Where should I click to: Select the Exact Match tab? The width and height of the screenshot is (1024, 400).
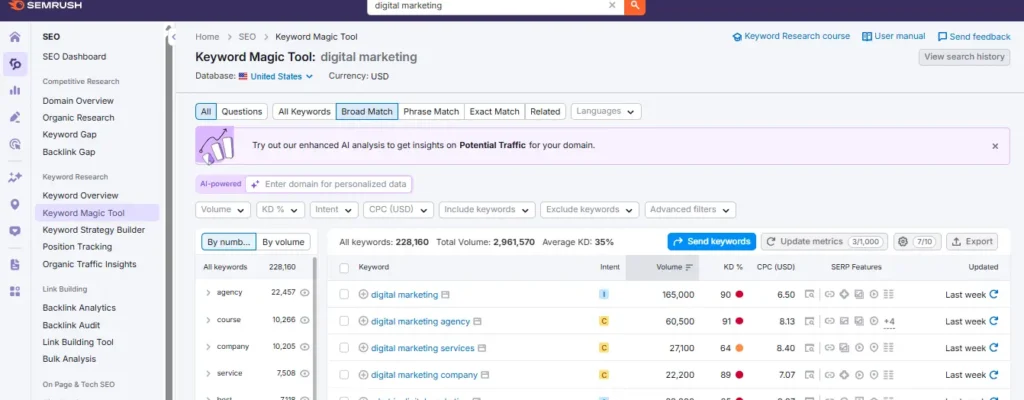pyautogui.click(x=494, y=112)
